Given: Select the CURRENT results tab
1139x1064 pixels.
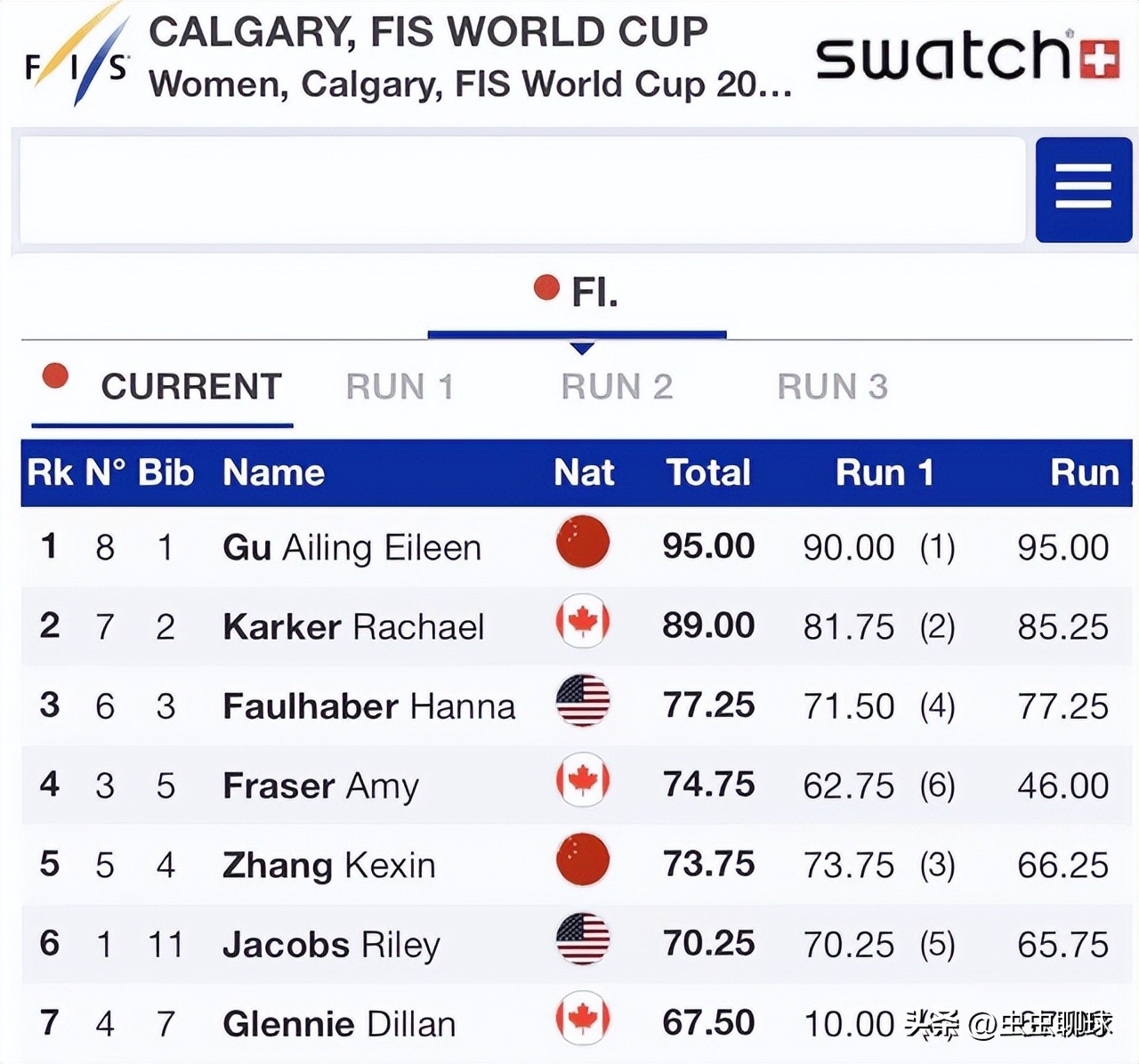Looking at the screenshot, I should [190, 387].
